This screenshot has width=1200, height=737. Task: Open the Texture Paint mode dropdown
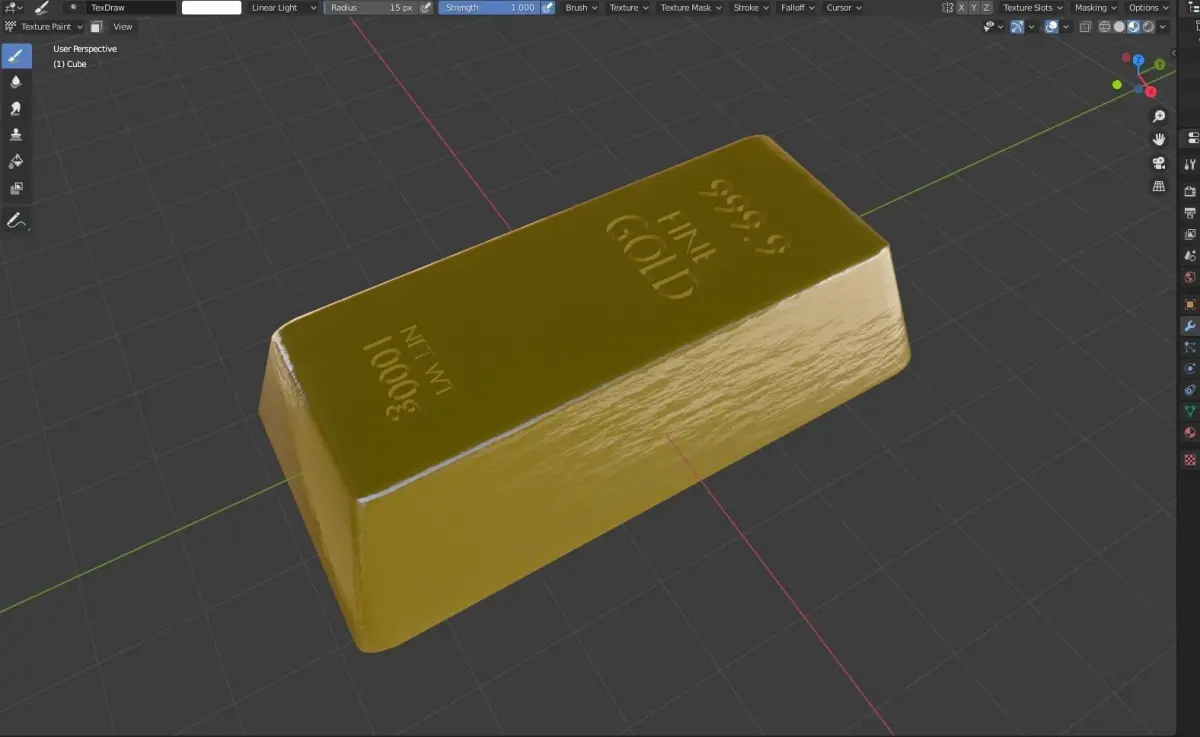click(44, 27)
